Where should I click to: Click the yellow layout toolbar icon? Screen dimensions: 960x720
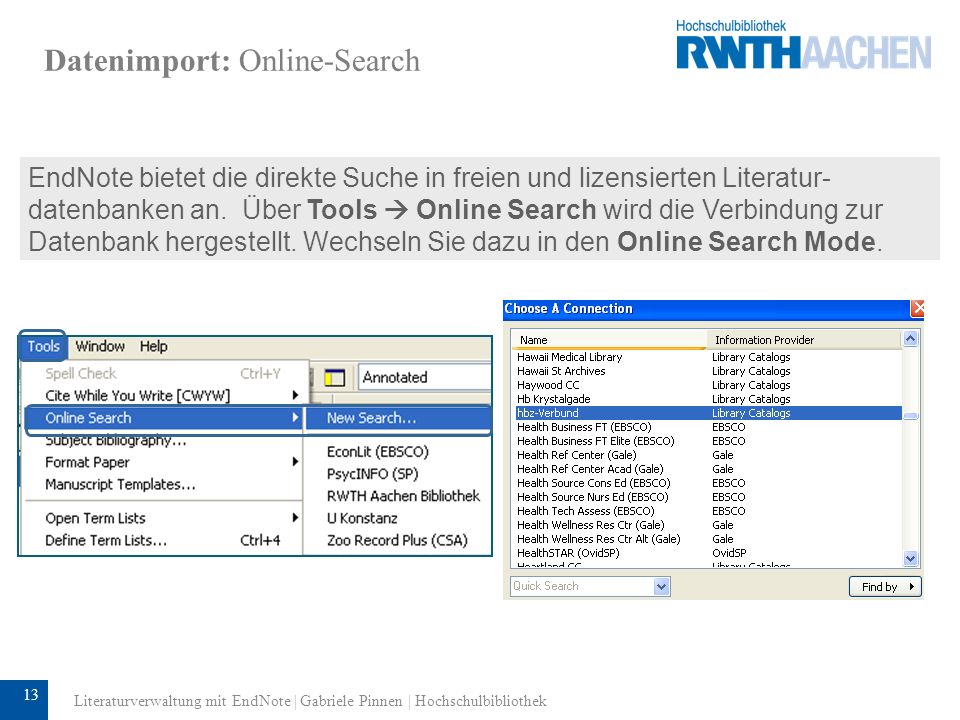click(334, 378)
